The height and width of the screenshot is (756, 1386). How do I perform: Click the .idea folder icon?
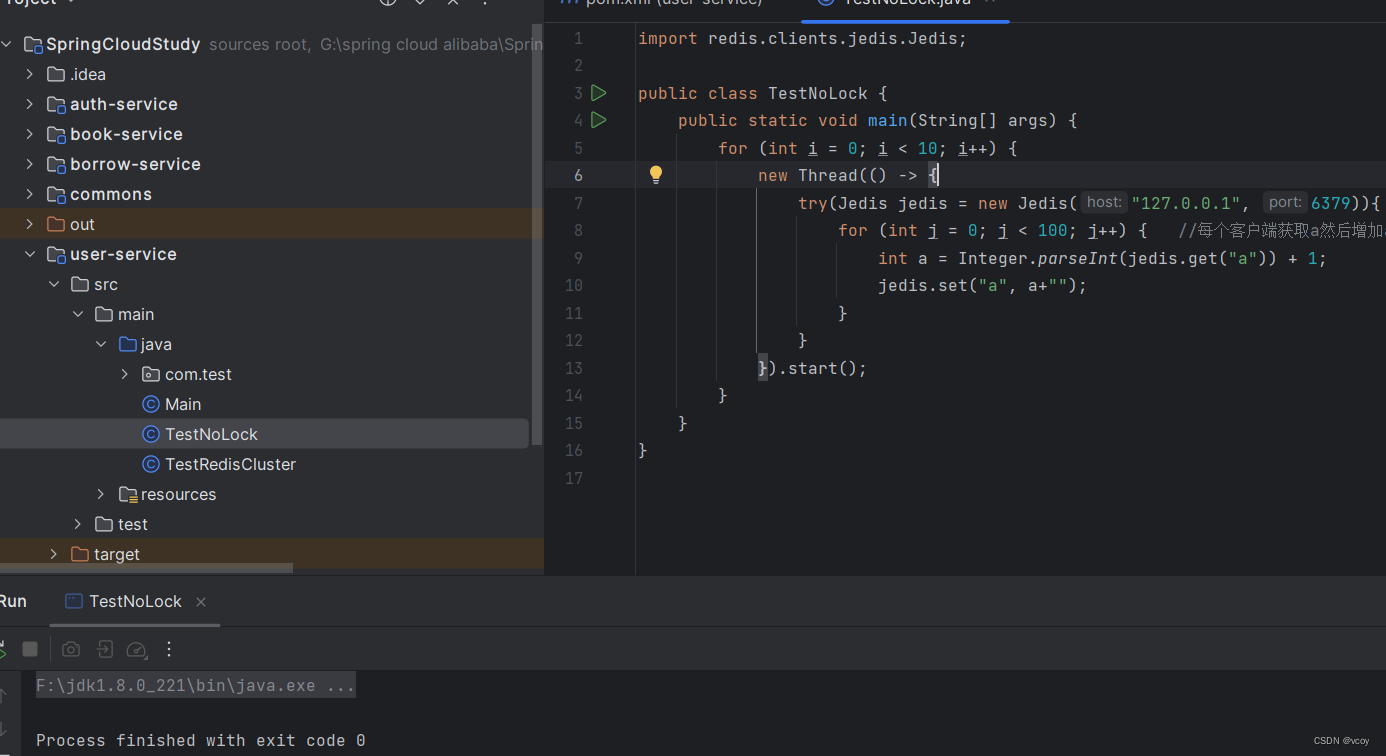56,74
